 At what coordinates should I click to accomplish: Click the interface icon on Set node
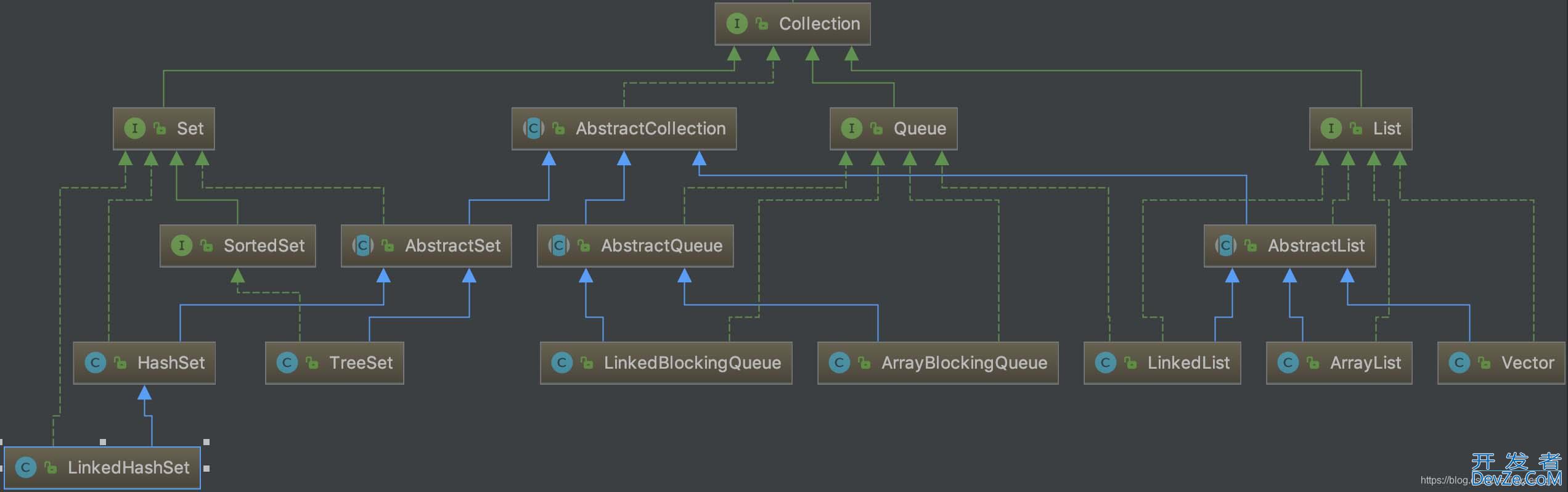click(x=134, y=128)
